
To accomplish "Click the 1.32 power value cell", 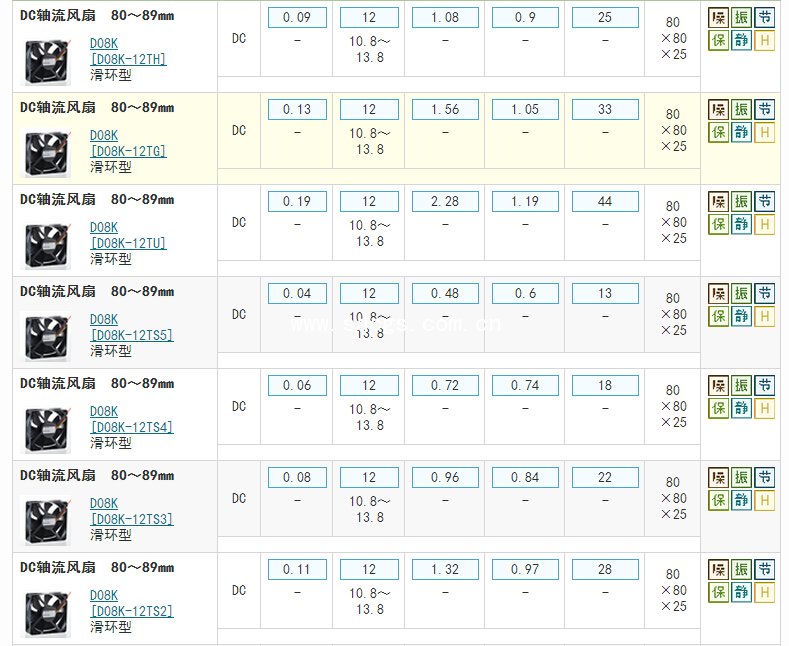I will pos(445,570).
